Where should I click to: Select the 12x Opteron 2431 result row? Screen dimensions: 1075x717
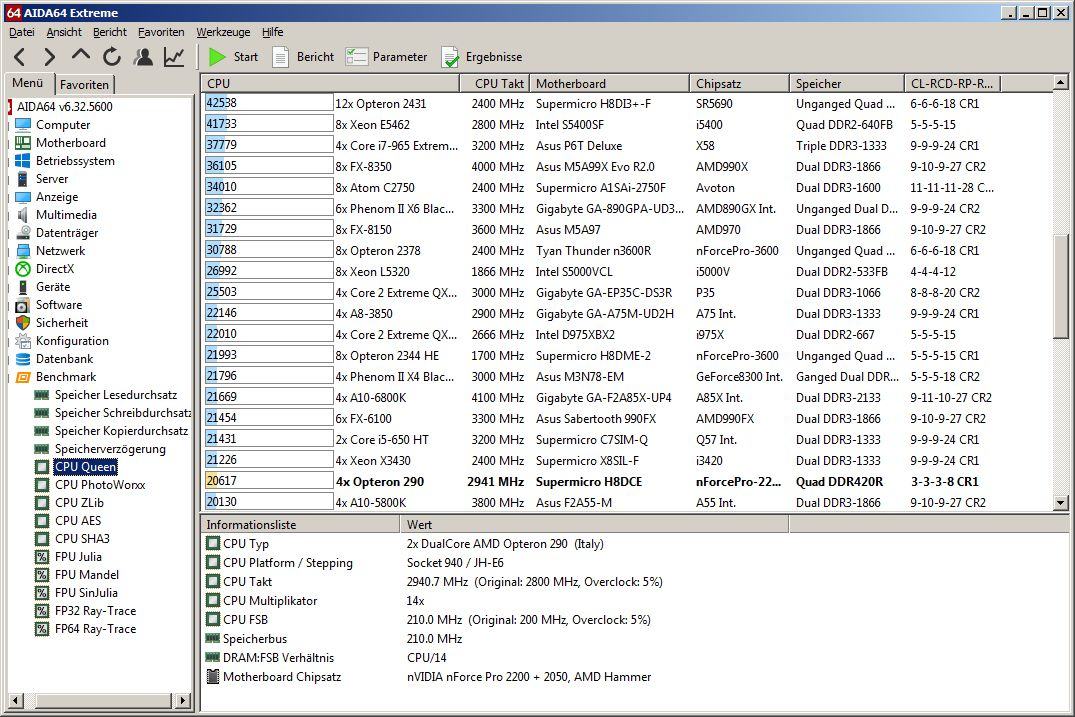627,104
